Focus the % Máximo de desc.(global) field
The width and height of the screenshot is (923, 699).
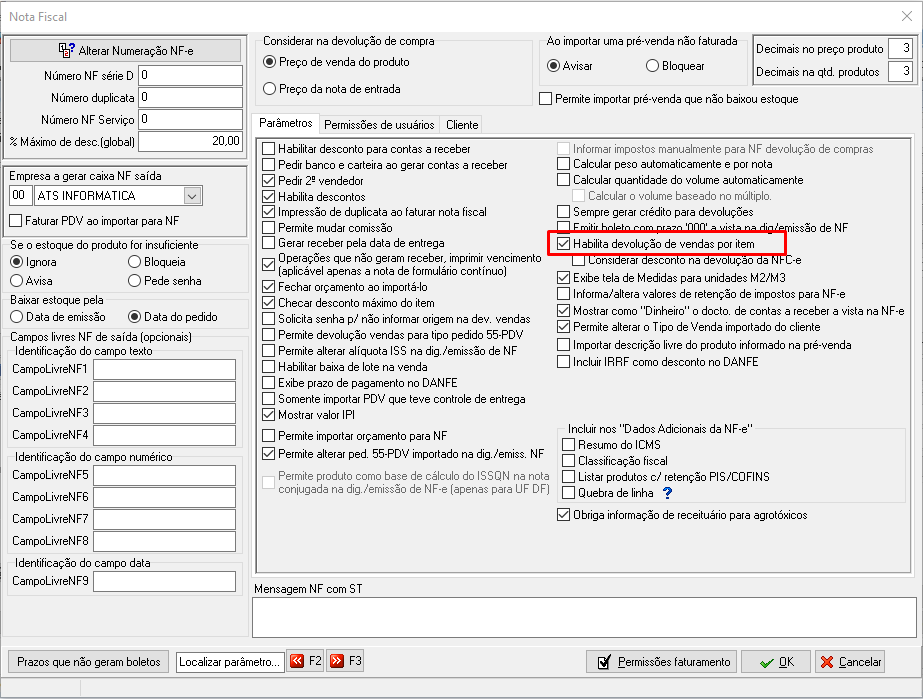click(191, 141)
